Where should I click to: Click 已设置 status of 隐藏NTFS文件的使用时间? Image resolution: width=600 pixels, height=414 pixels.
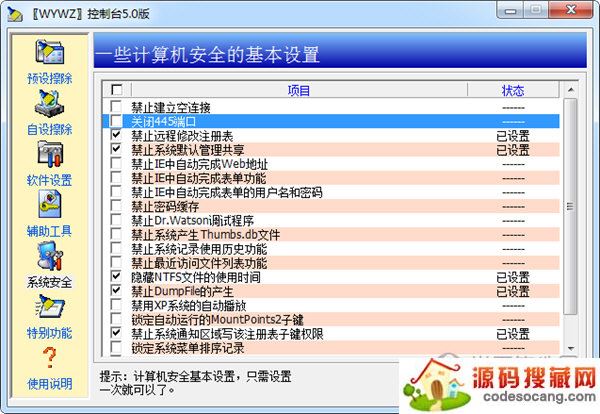pyautogui.click(x=513, y=277)
